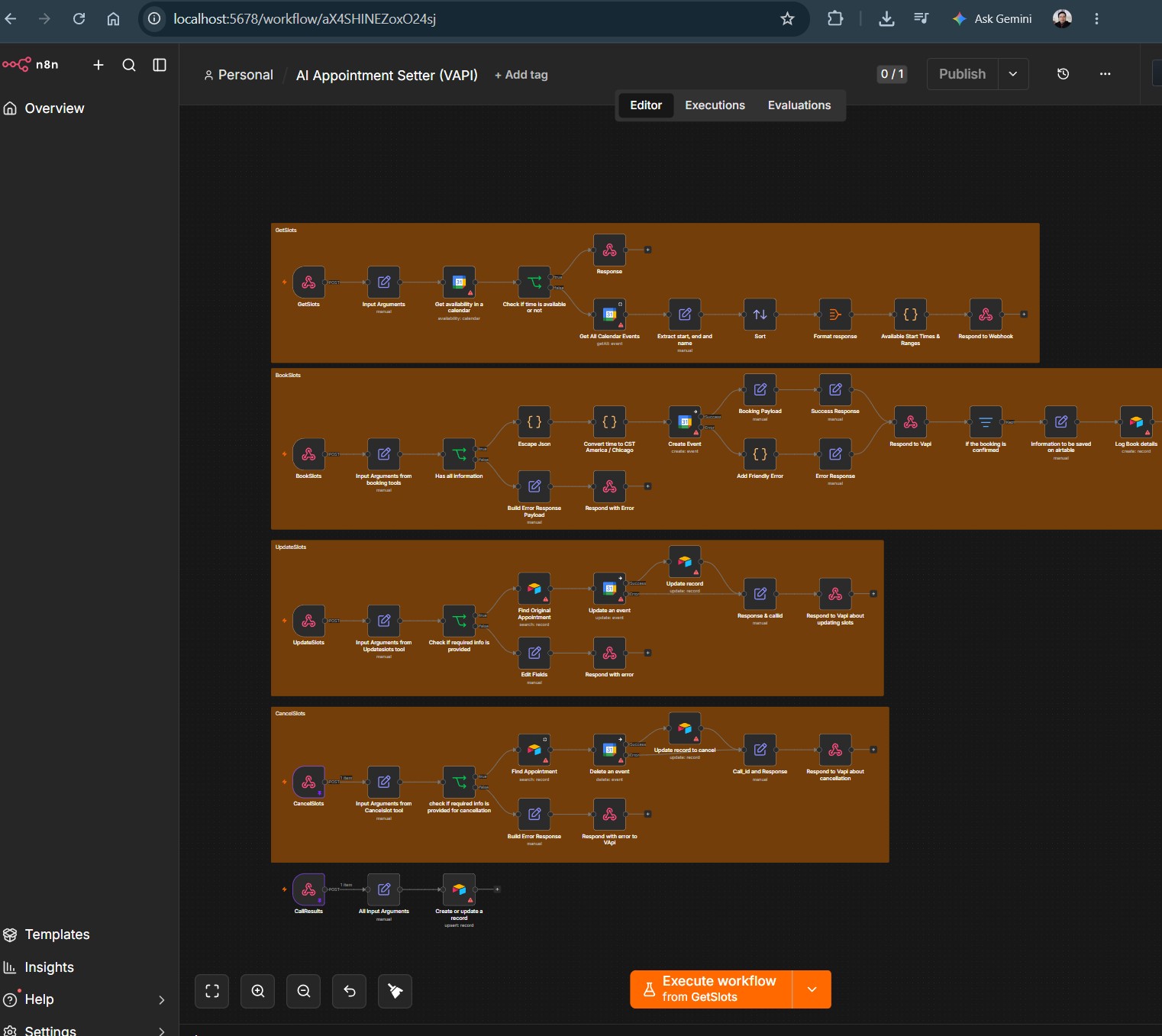Expand the Help submenu

click(161, 999)
